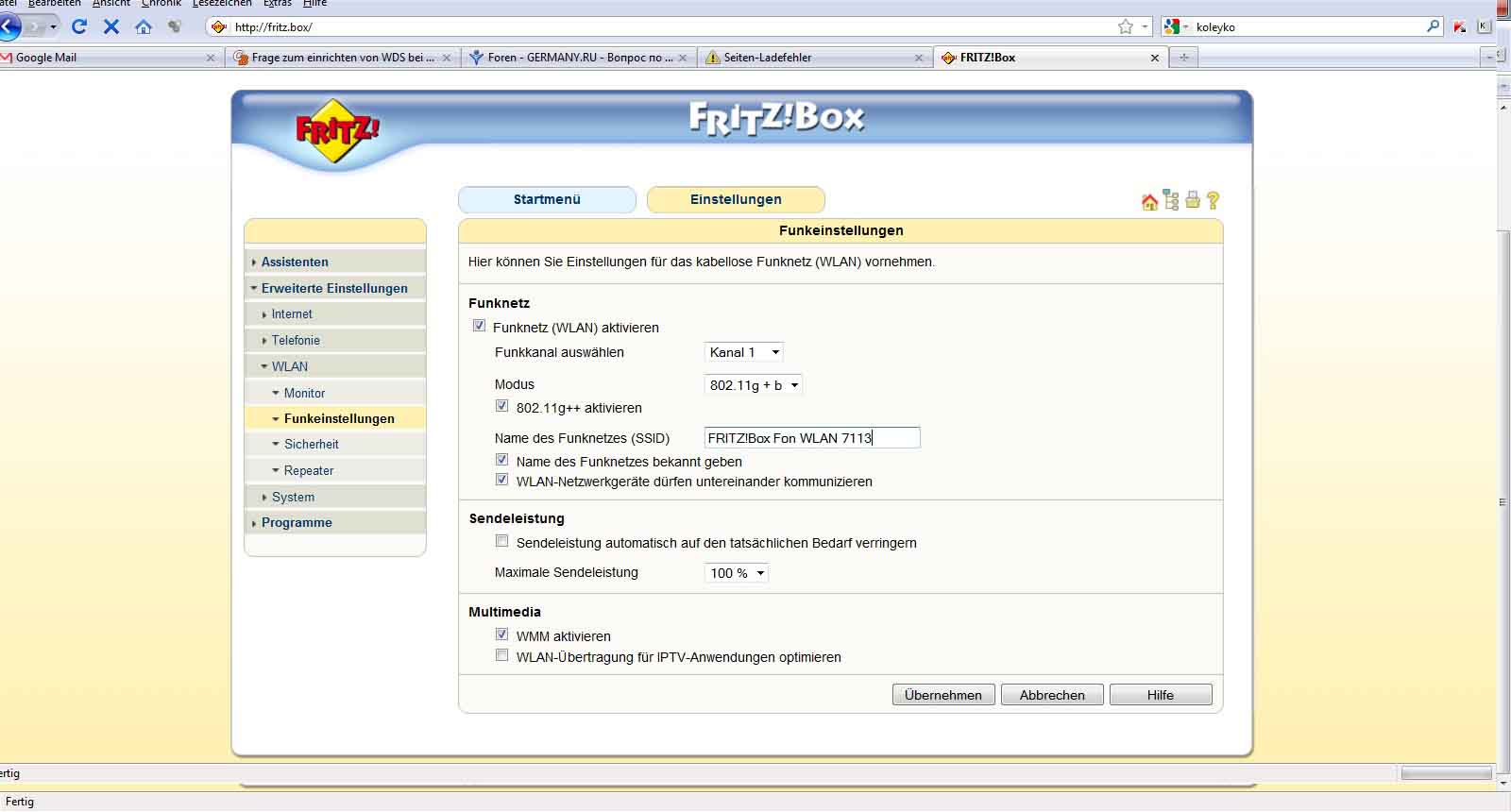The image size is (1511, 812).
Task: Open the Modus 802.11g + b dropdown
Action: point(754,385)
